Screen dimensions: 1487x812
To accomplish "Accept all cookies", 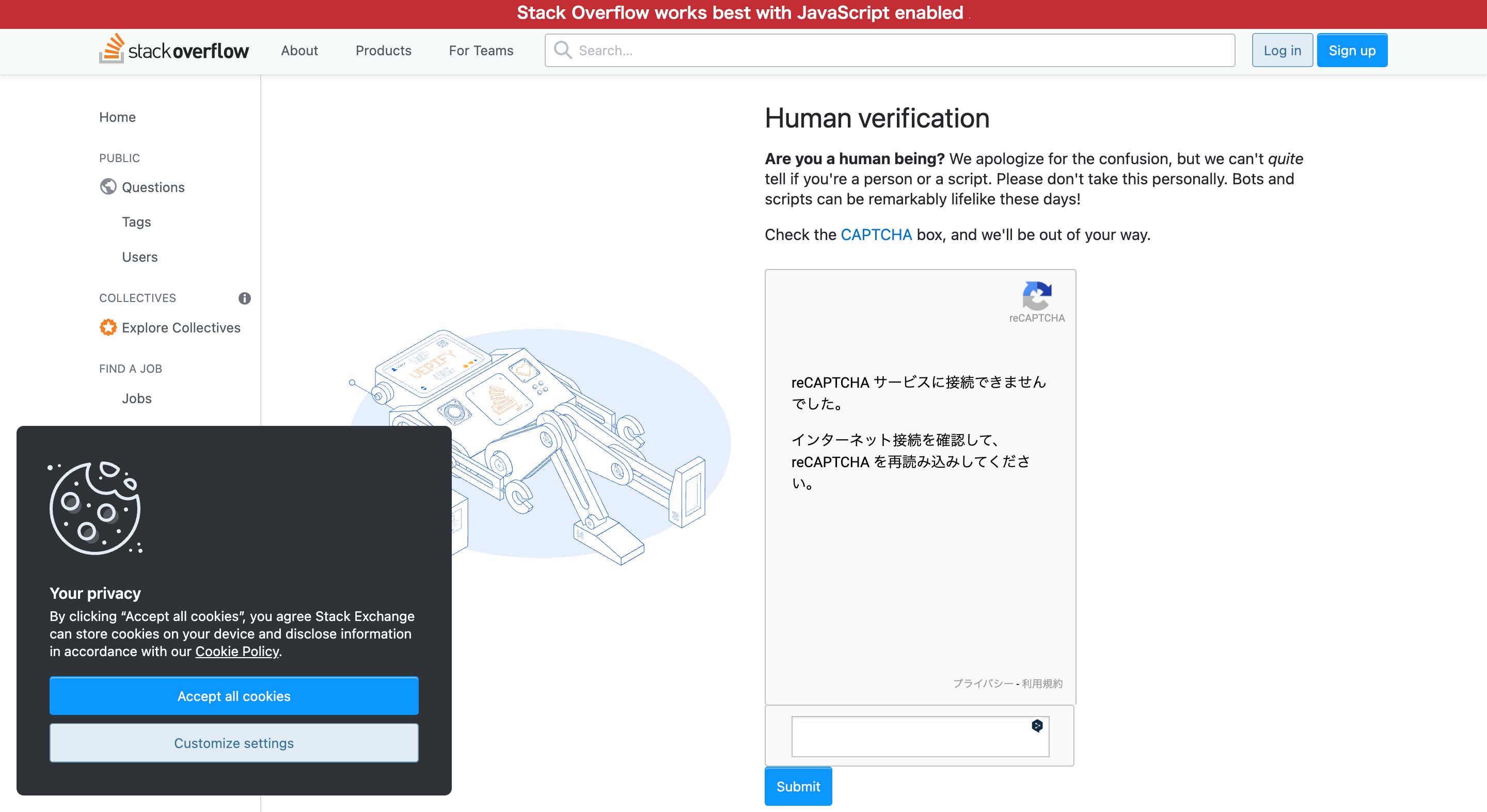I will pos(234,696).
